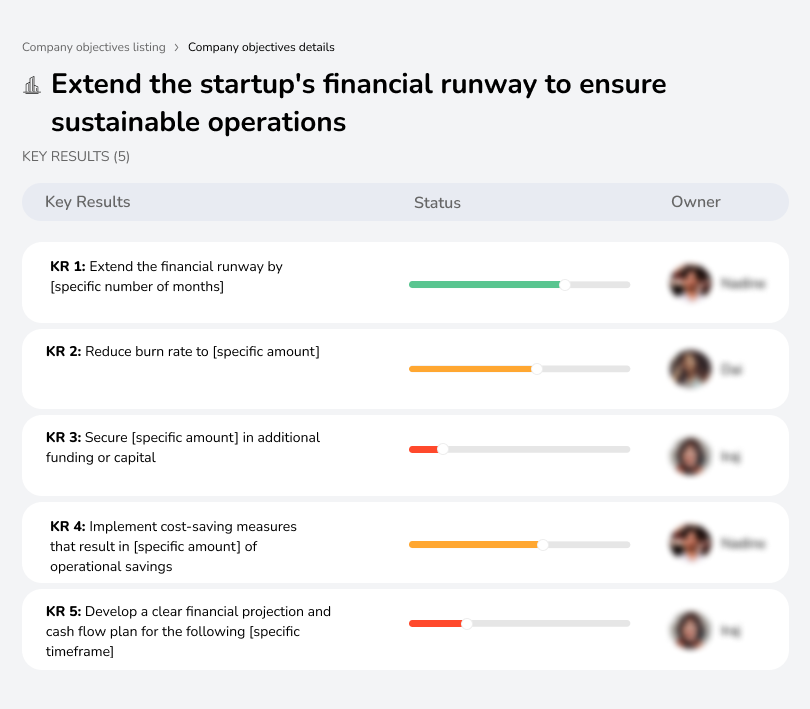This screenshot has height=709, width=810.
Task: Click Nadine's avatar on KR 4
Action: pyautogui.click(x=690, y=542)
